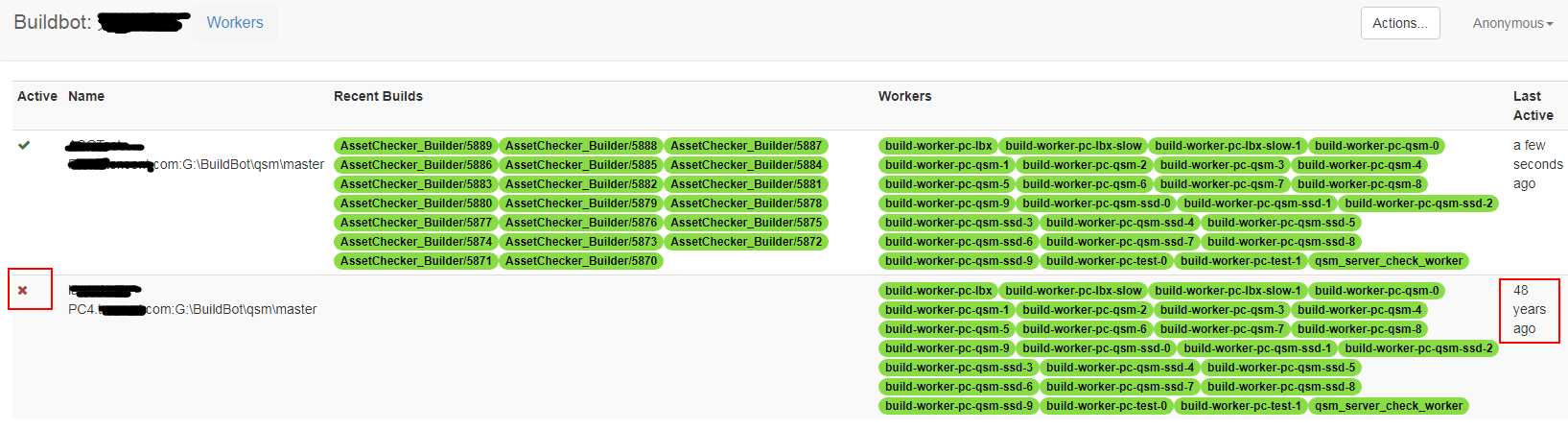The height and width of the screenshot is (430, 1568).
Task: Open build-worker-pc-qsm-ssd-8 in the PC4 master row
Action: [x=1281, y=387]
